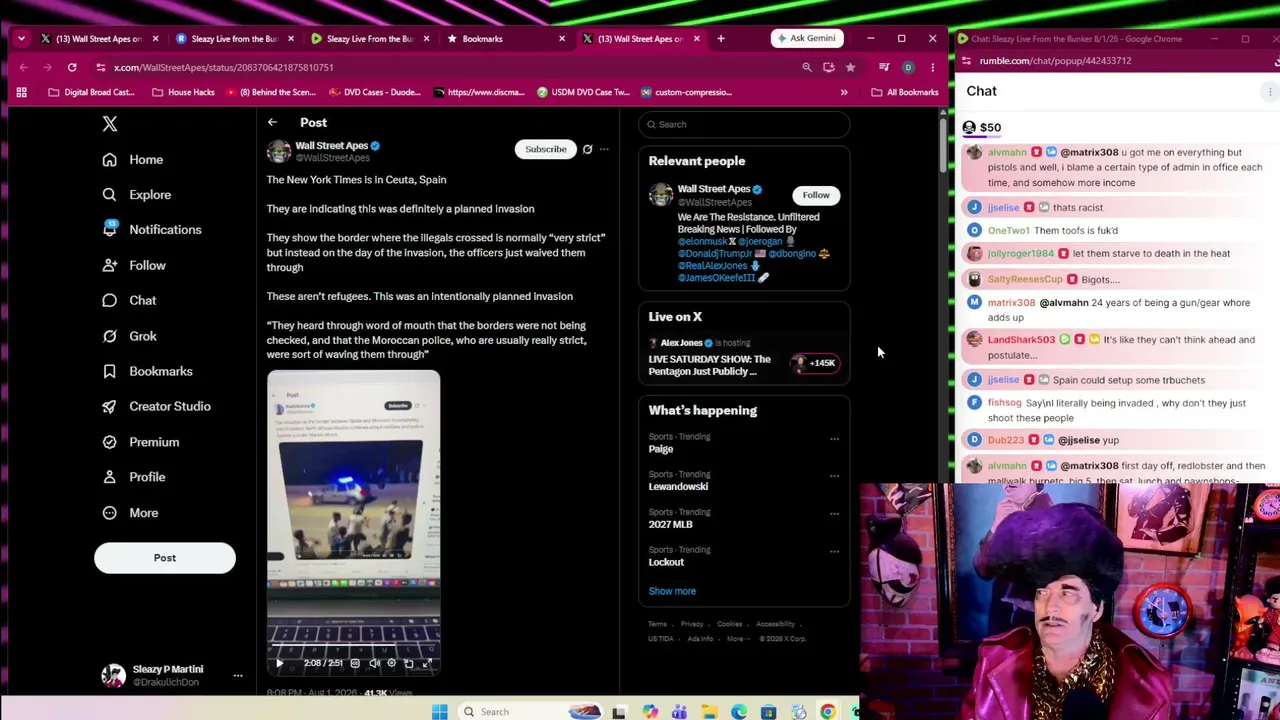The height and width of the screenshot is (720, 1280).
Task: Toggle video closed captions
Action: [355, 663]
